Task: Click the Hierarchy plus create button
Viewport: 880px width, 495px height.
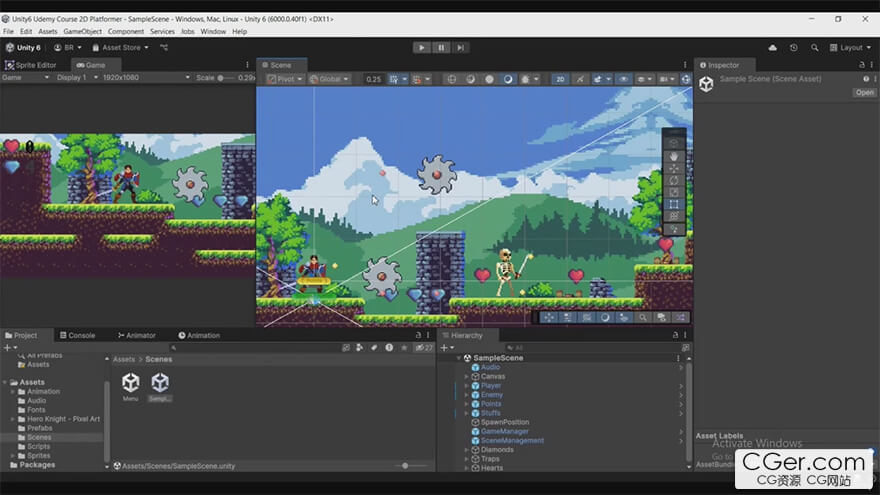Action: [447, 348]
